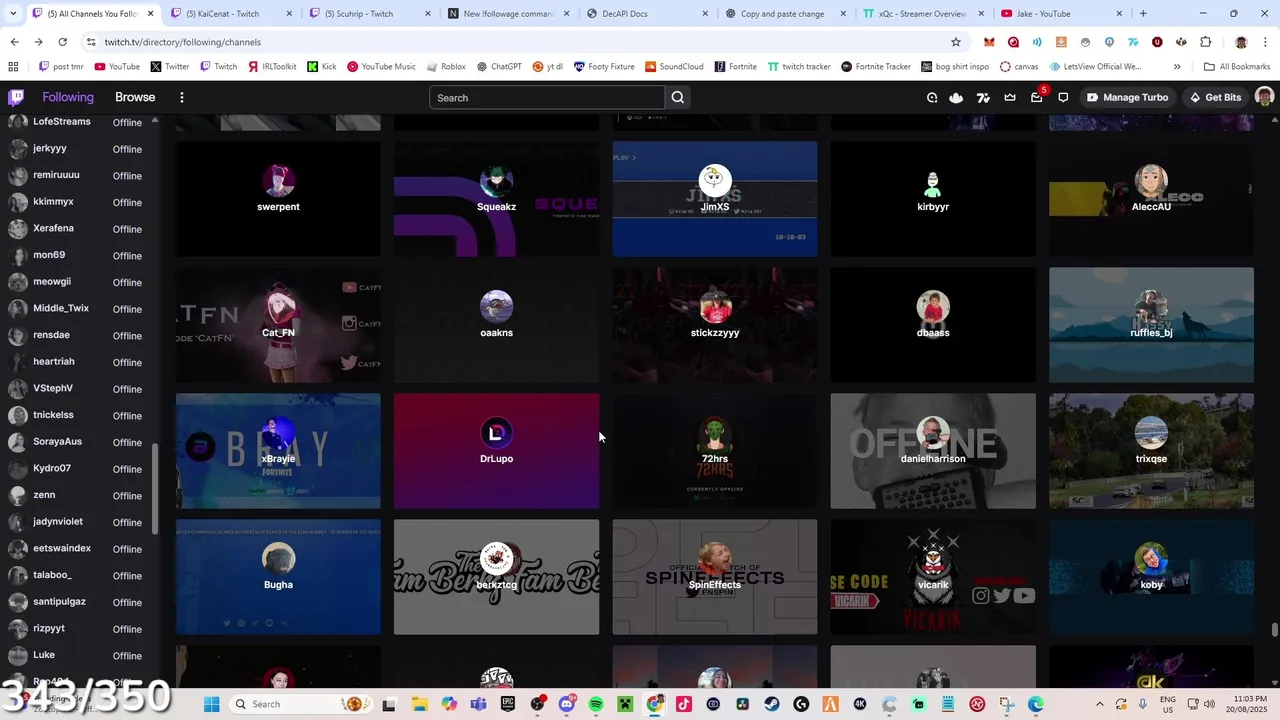Open the Squeakz channel card
Image resolution: width=1280 pixels, height=720 pixels.
tap(496, 199)
